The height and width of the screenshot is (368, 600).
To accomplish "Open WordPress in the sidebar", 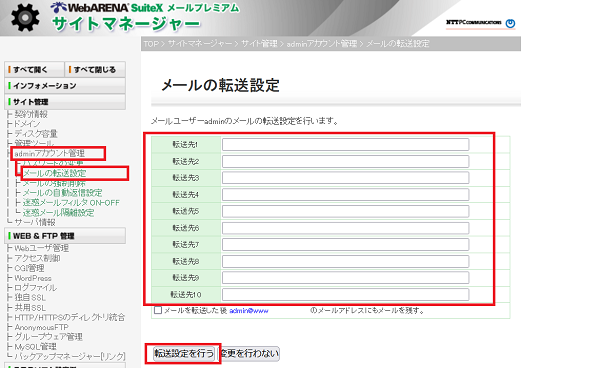I will (x=33, y=278).
